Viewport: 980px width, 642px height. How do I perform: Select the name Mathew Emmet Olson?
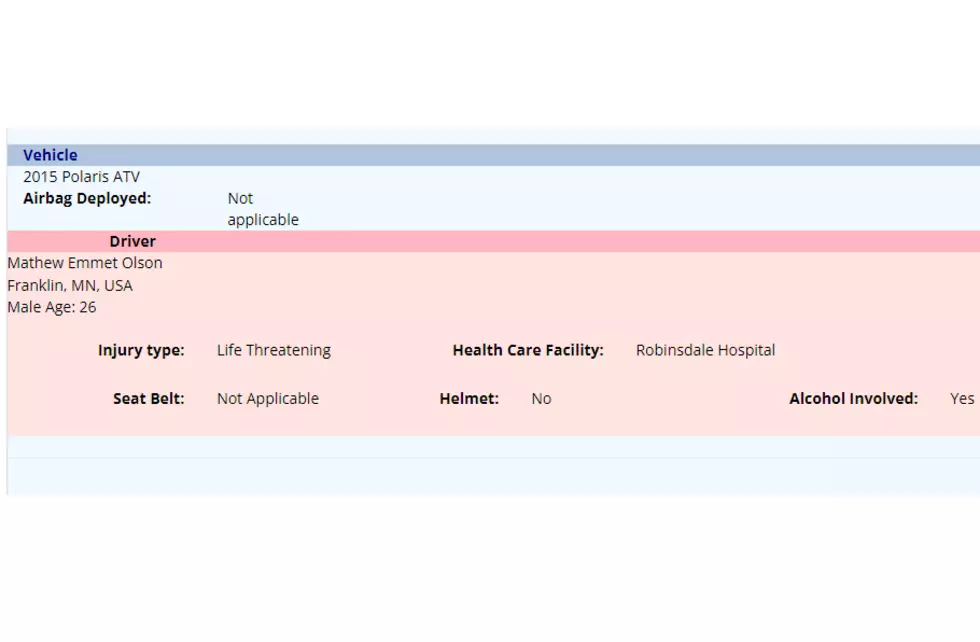point(85,263)
